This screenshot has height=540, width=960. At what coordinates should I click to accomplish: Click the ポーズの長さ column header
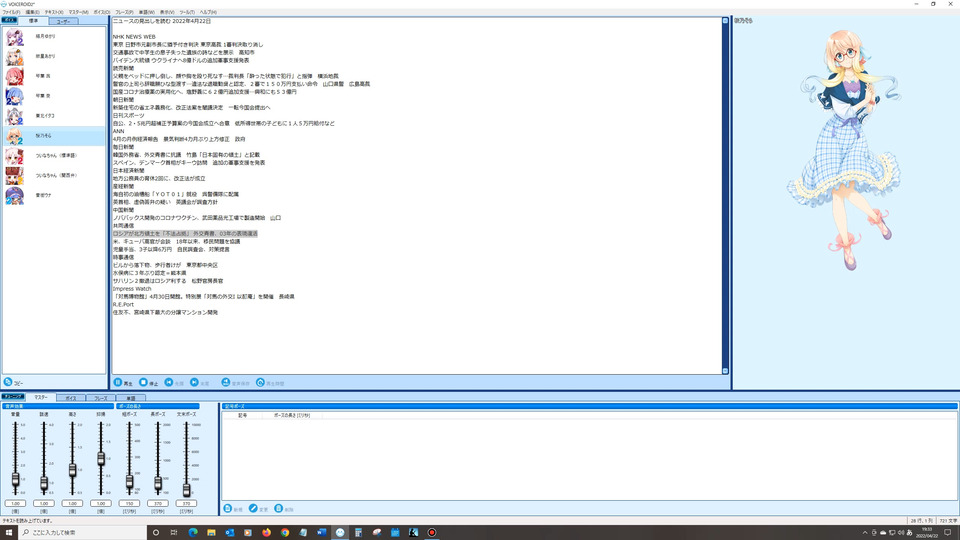[x=291, y=415]
